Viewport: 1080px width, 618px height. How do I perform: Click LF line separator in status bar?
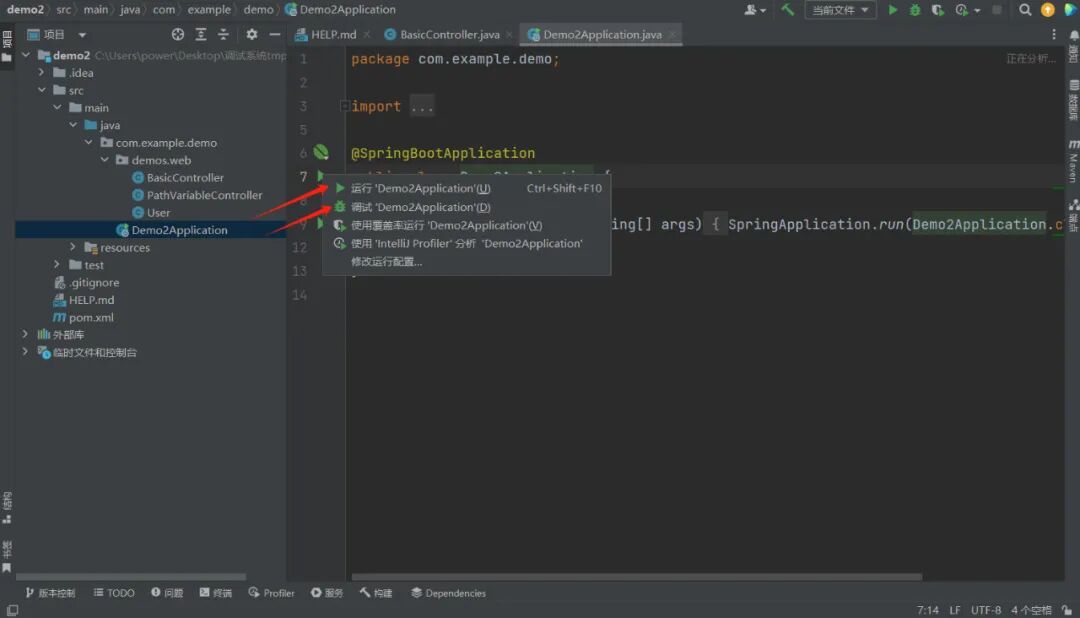click(955, 610)
